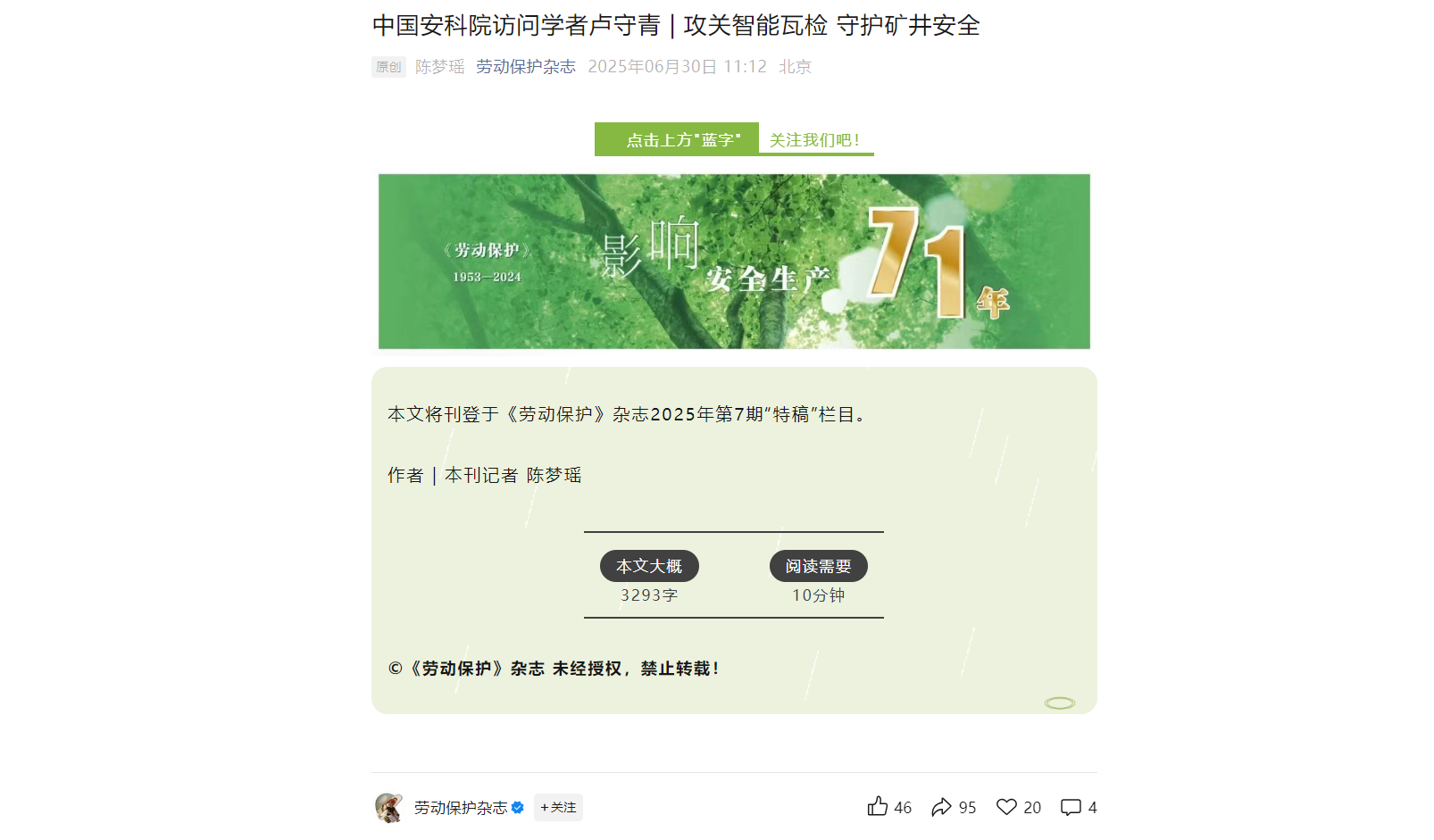The width and height of the screenshot is (1434, 840).
Task: Open 劳动保护杂志 link in header
Action: click(526, 67)
